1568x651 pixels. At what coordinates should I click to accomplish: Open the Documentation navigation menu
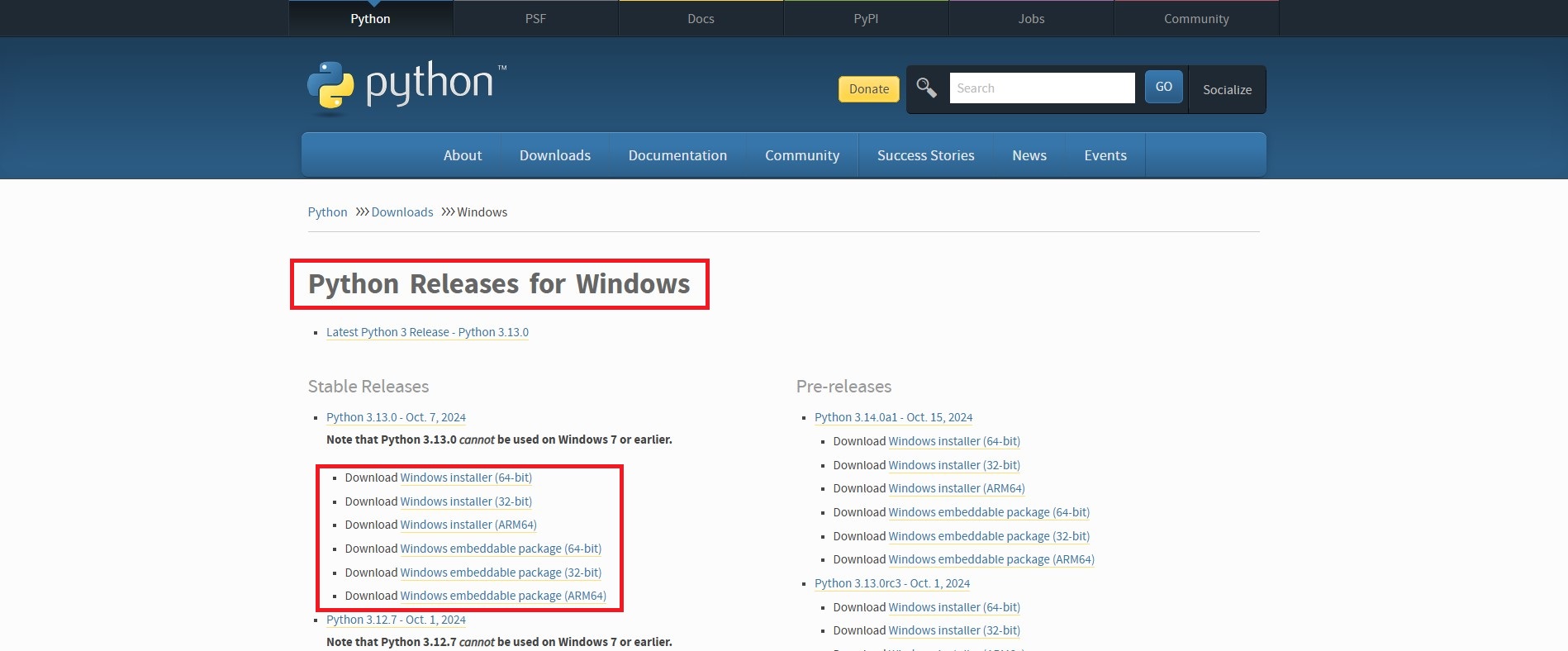click(677, 155)
